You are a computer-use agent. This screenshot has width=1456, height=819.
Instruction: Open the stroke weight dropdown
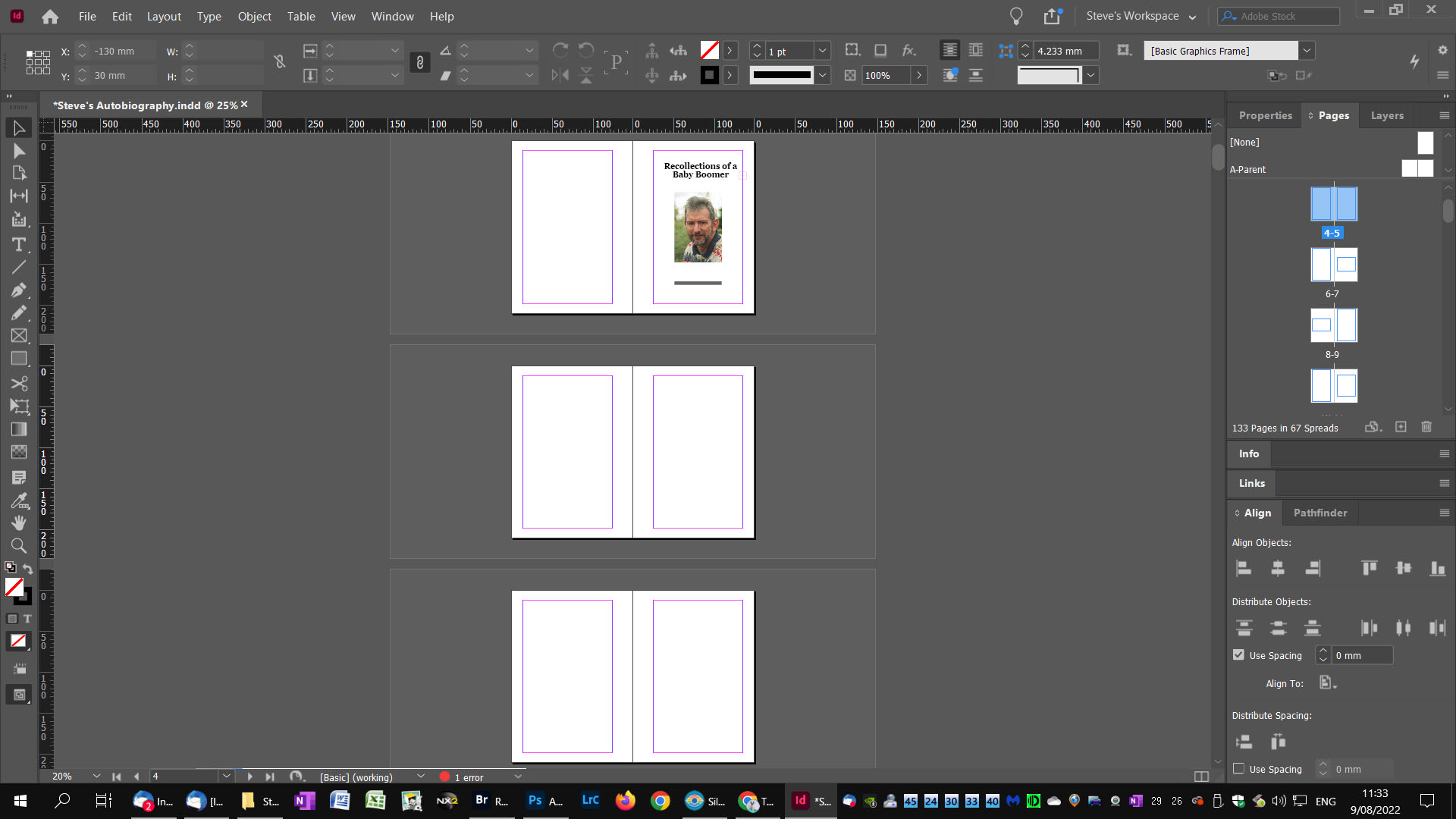(823, 51)
